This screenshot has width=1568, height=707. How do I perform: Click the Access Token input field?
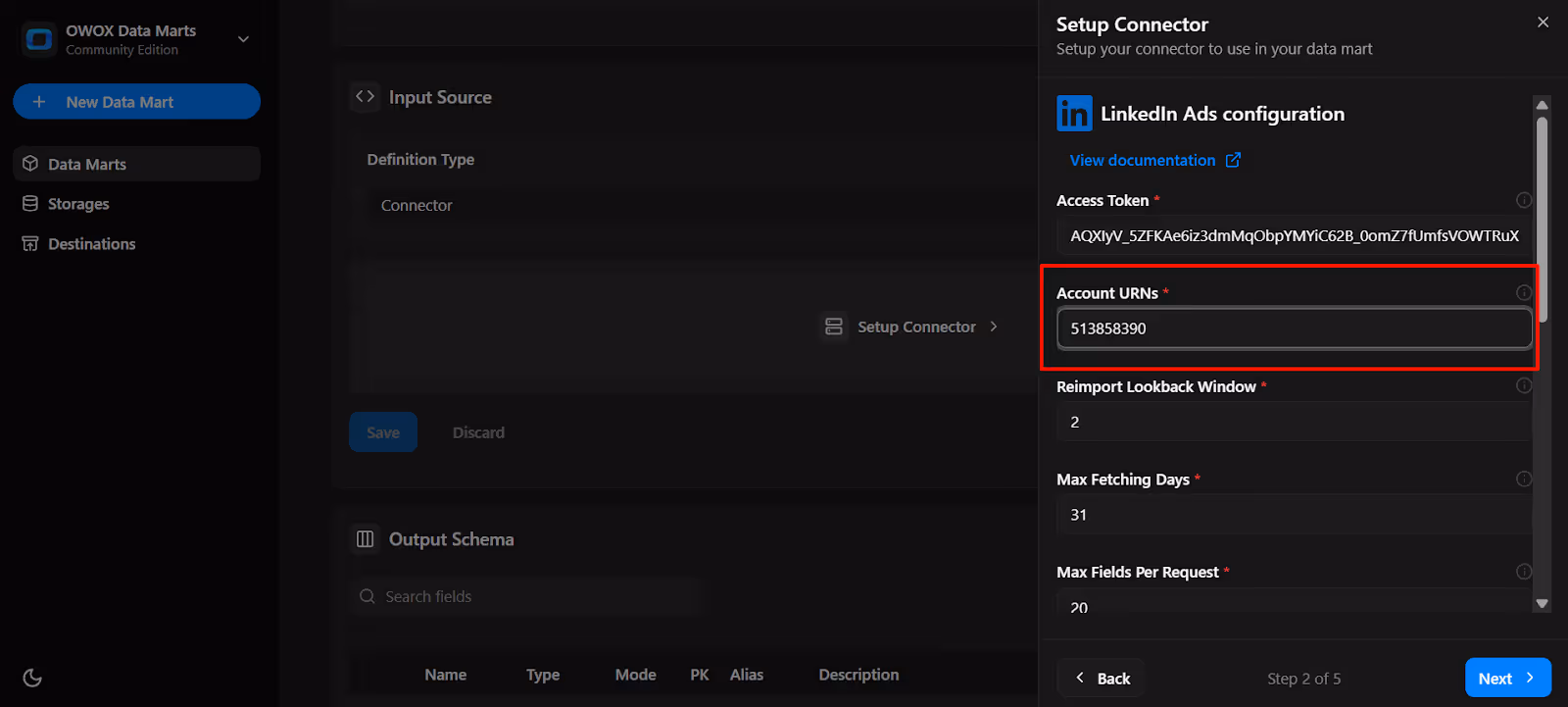[x=1294, y=235]
